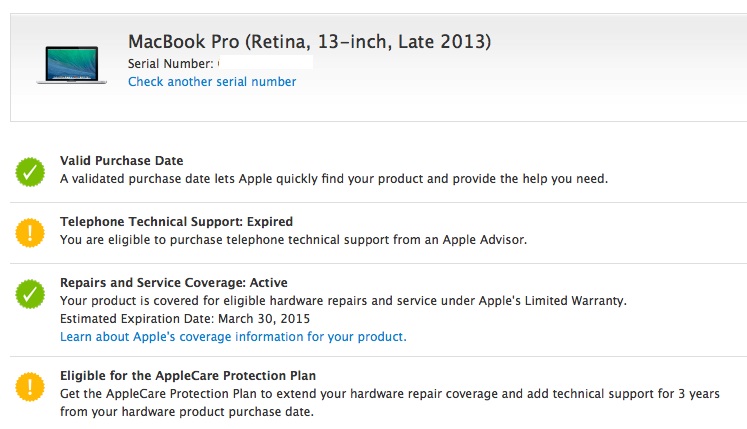Click the eligible to purchase telephone support description
The height and width of the screenshot is (429, 747).
pyautogui.click(x=293, y=240)
